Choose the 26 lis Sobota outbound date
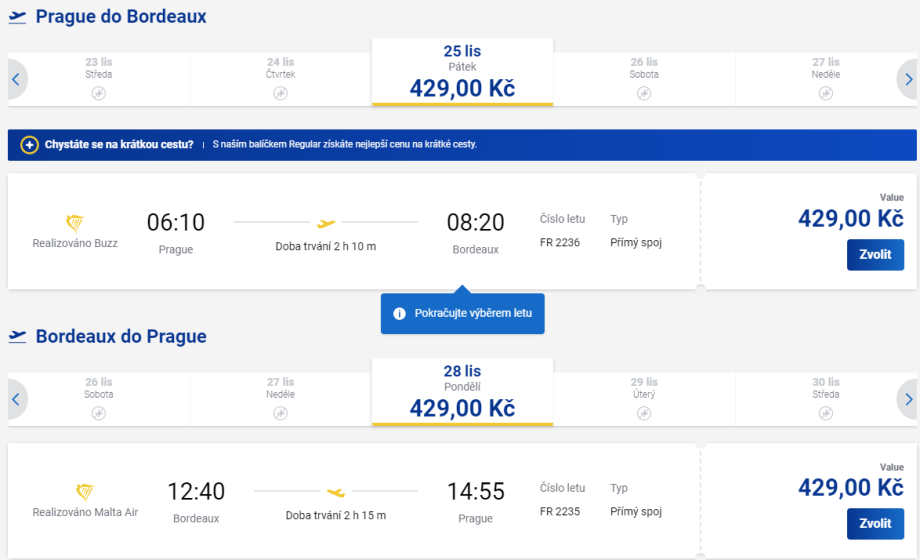Image resolution: width=920 pixels, height=560 pixels. [644, 78]
